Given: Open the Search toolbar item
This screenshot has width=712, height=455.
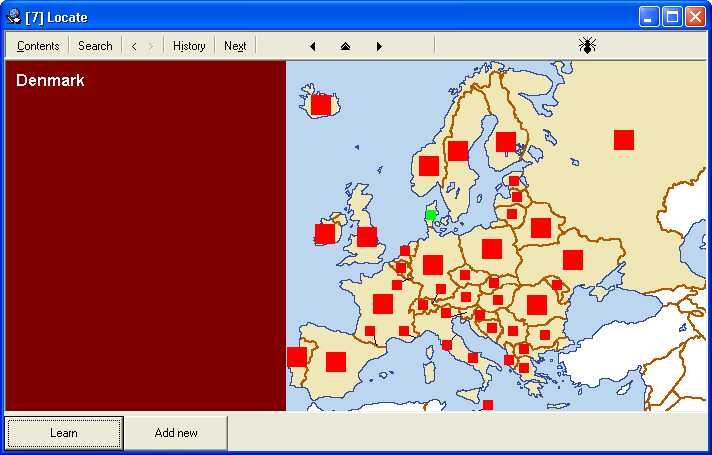Looking at the screenshot, I should click(95, 46).
